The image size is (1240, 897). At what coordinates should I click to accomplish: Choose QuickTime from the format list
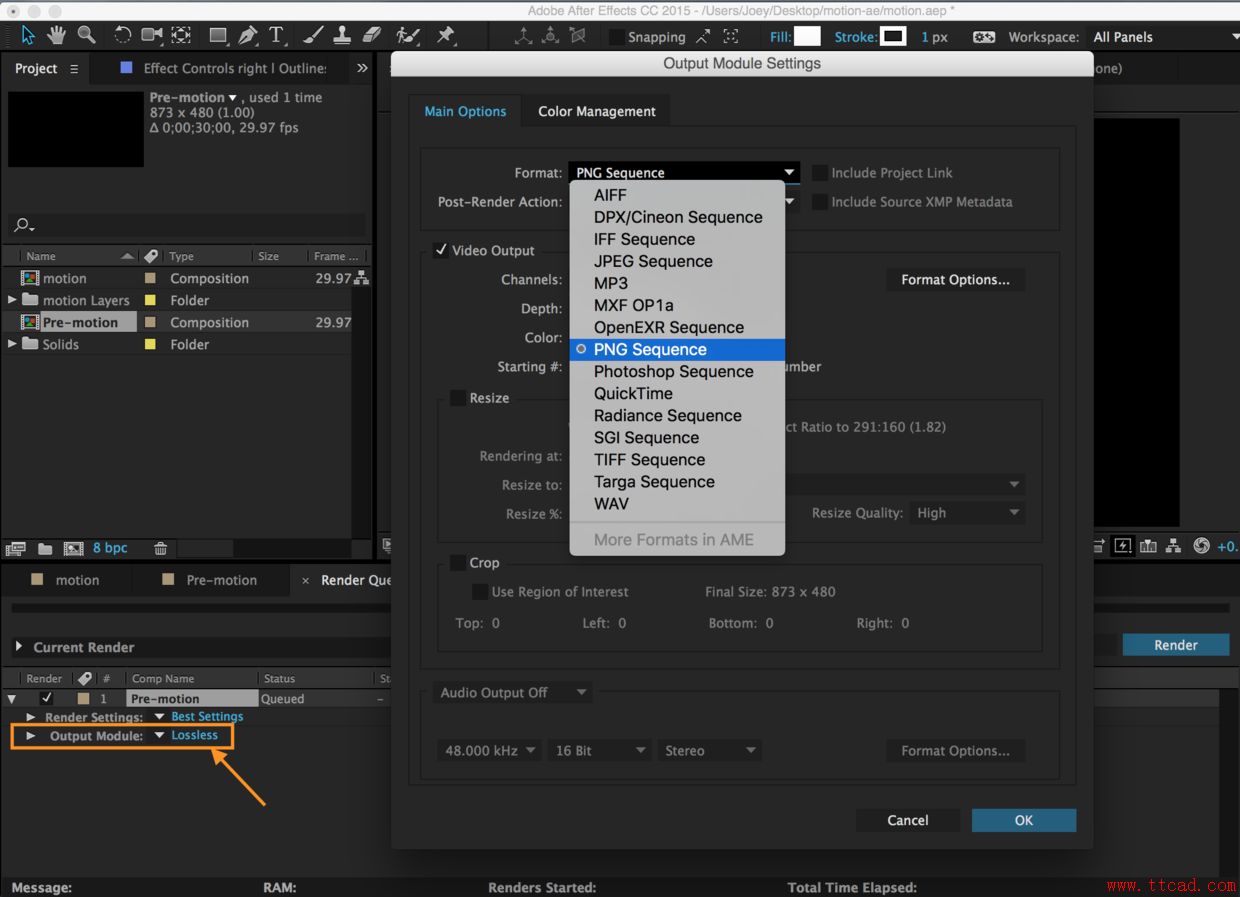[633, 393]
